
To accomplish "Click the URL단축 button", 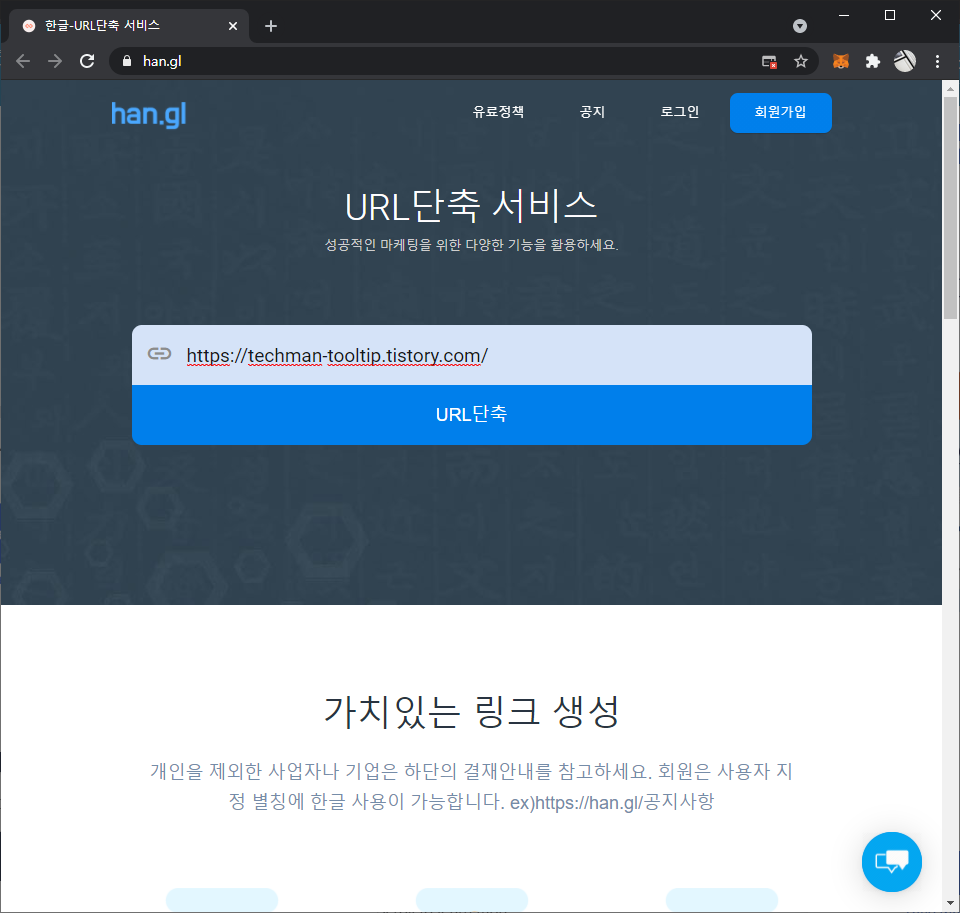I will point(472,415).
